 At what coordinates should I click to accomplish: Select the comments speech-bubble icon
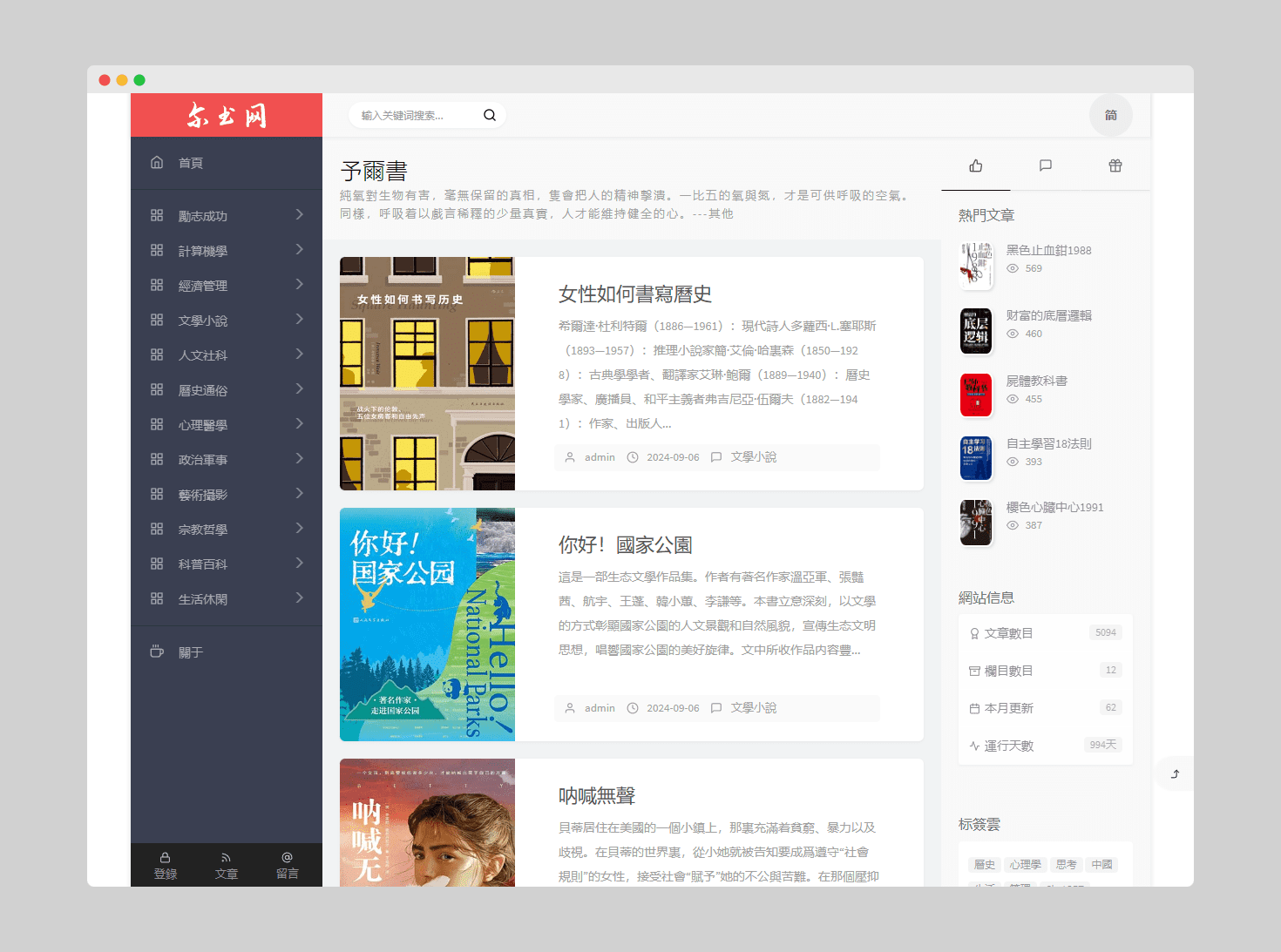pos(1045,165)
